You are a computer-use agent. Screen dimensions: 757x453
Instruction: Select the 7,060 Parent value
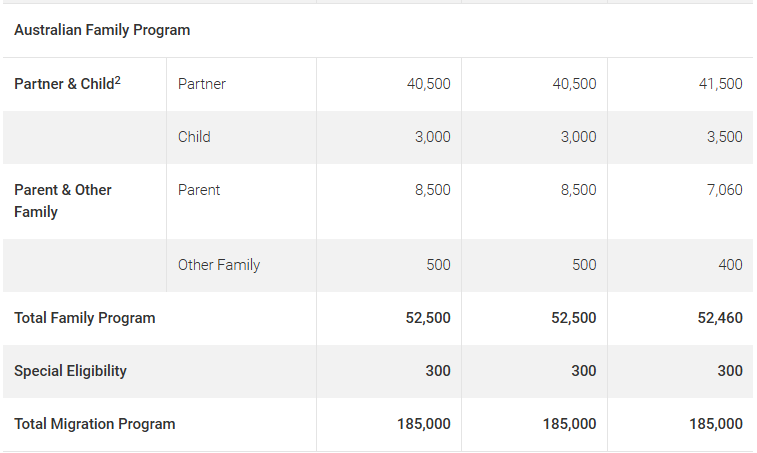coord(724,190)
